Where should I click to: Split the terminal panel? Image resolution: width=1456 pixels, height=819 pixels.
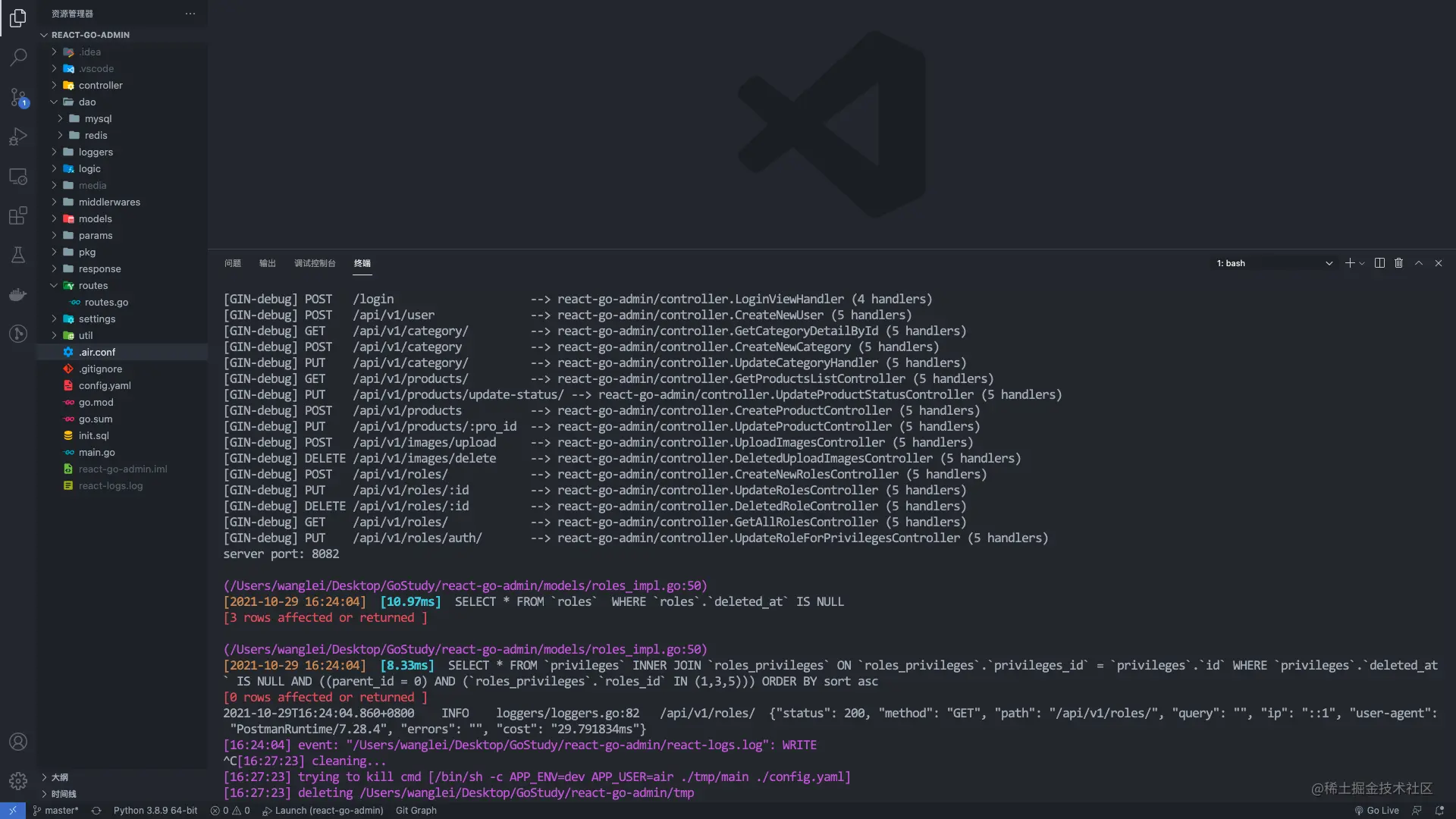tap(1379, 263)
